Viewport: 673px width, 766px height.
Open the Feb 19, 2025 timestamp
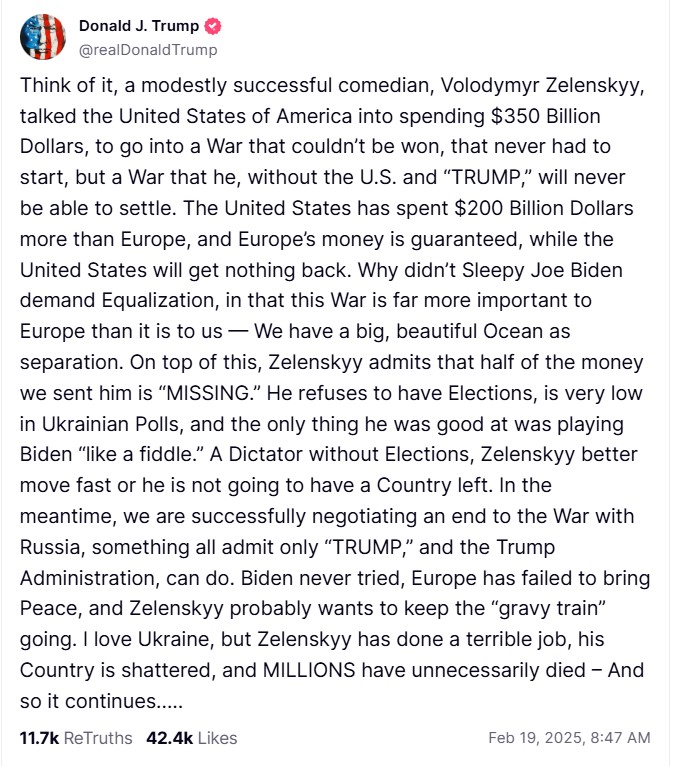point(536,738)
